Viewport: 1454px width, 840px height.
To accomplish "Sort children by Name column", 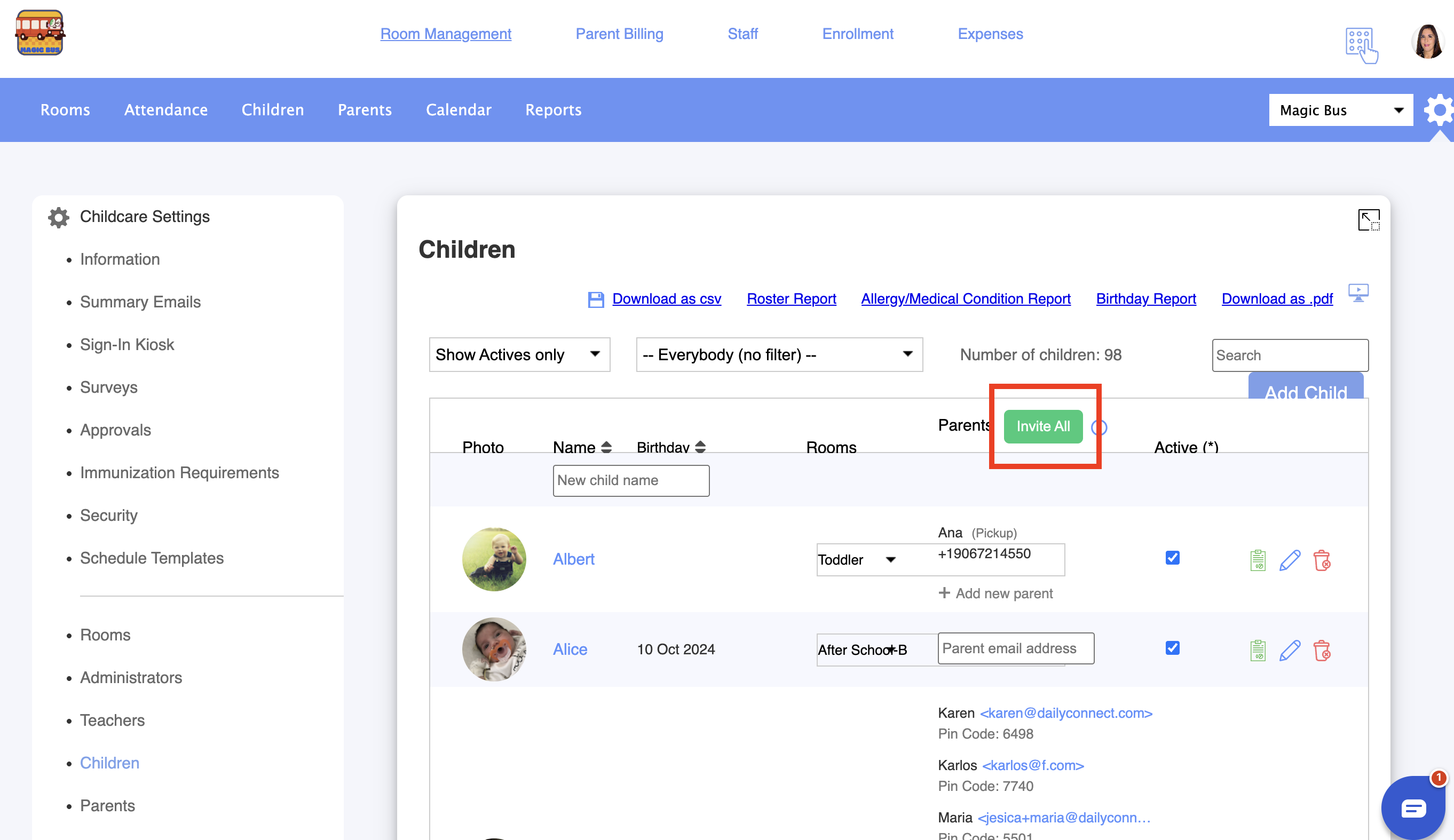I will point(582,447).
